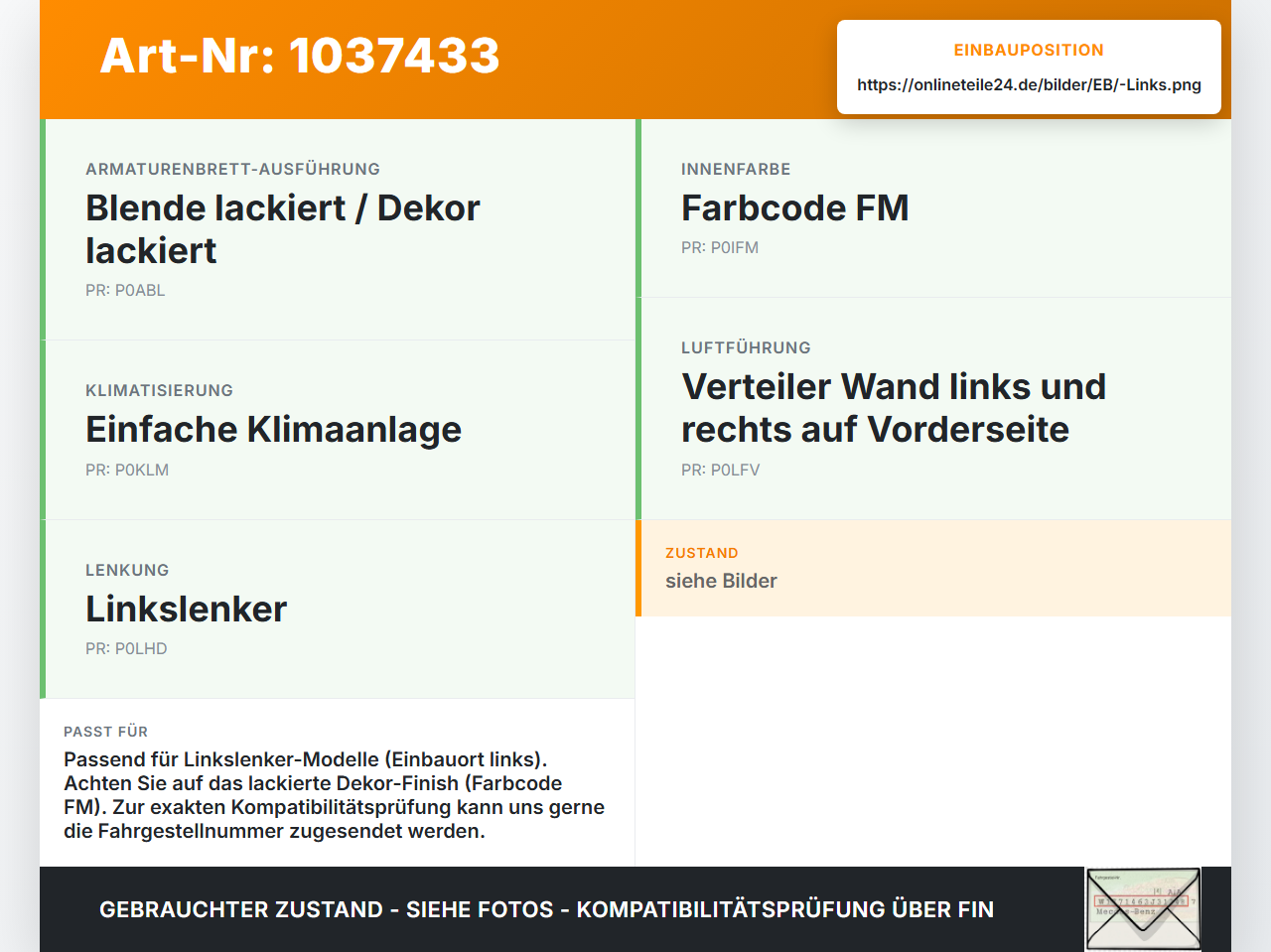Select the LENKUNG label
This screenshot has height=952, width=1271.
click(127, 570)
